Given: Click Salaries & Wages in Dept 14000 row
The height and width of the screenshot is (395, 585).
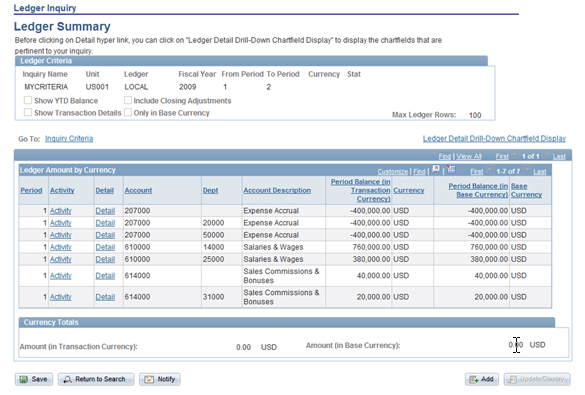Looking at the screenshot, I should (x=273, y=247).
